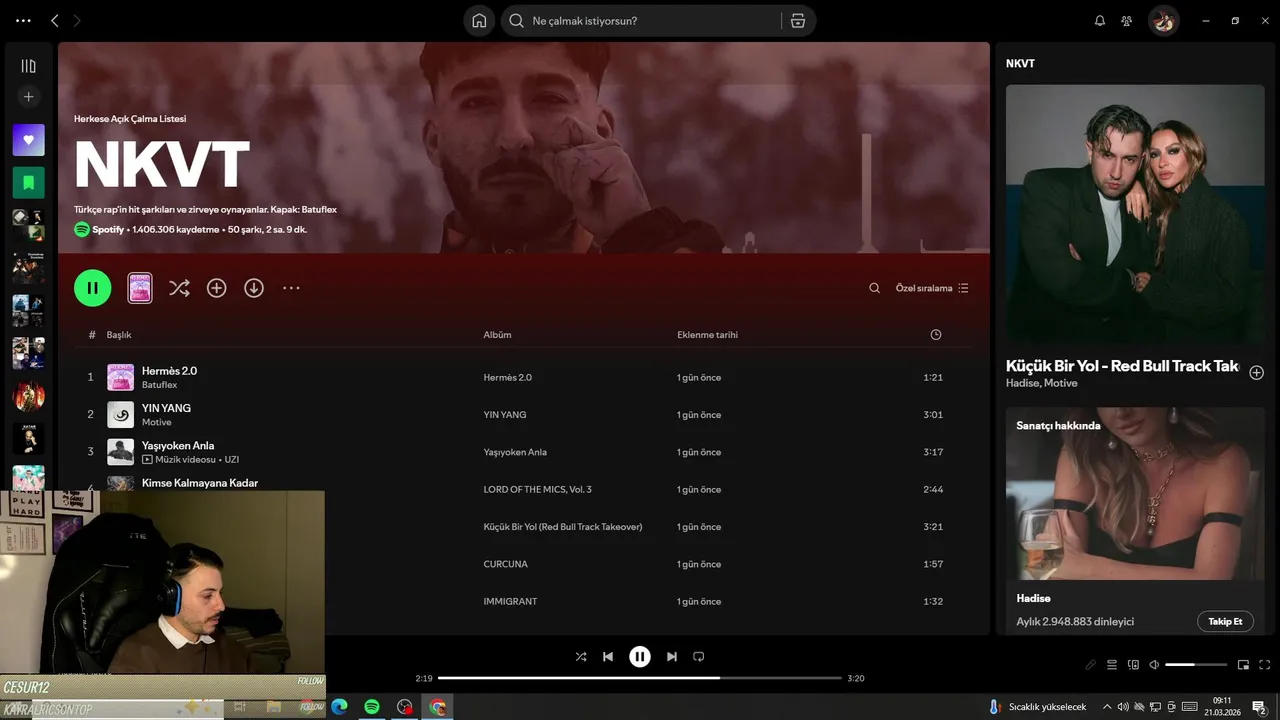Open album 'LORD OF THE MICS, Vol. 3'
Screen dimensions: 1280x720
click(x=537, y=490)
